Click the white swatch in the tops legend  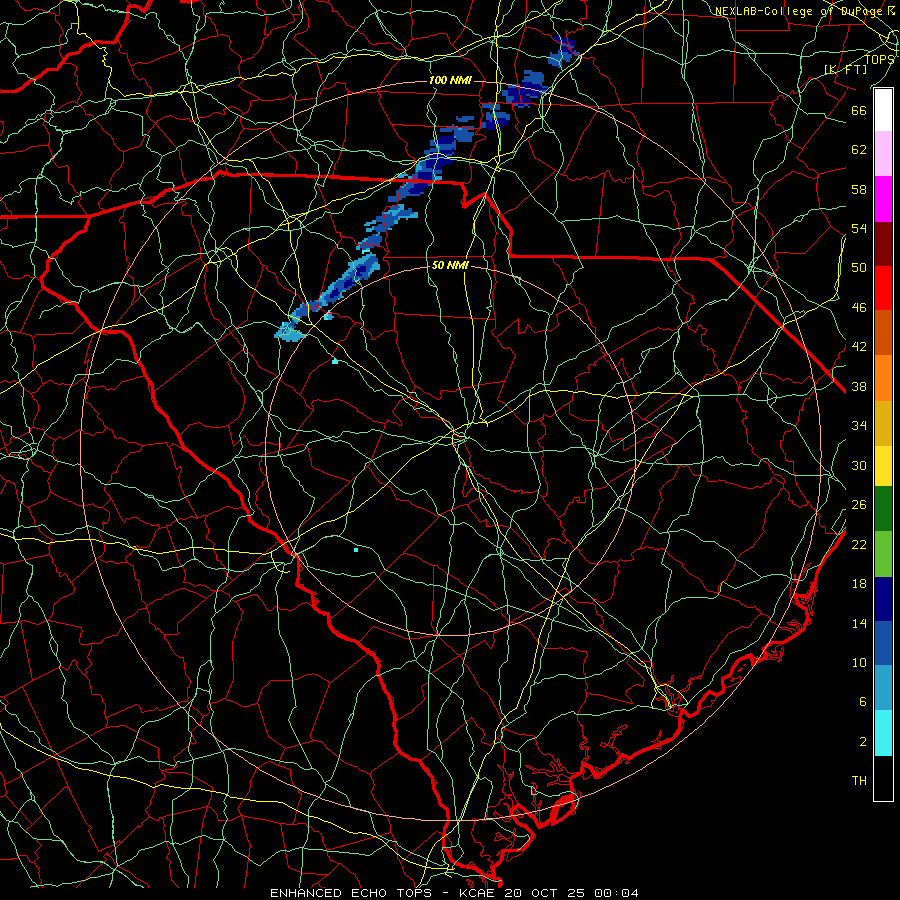(x=883, y=110)
